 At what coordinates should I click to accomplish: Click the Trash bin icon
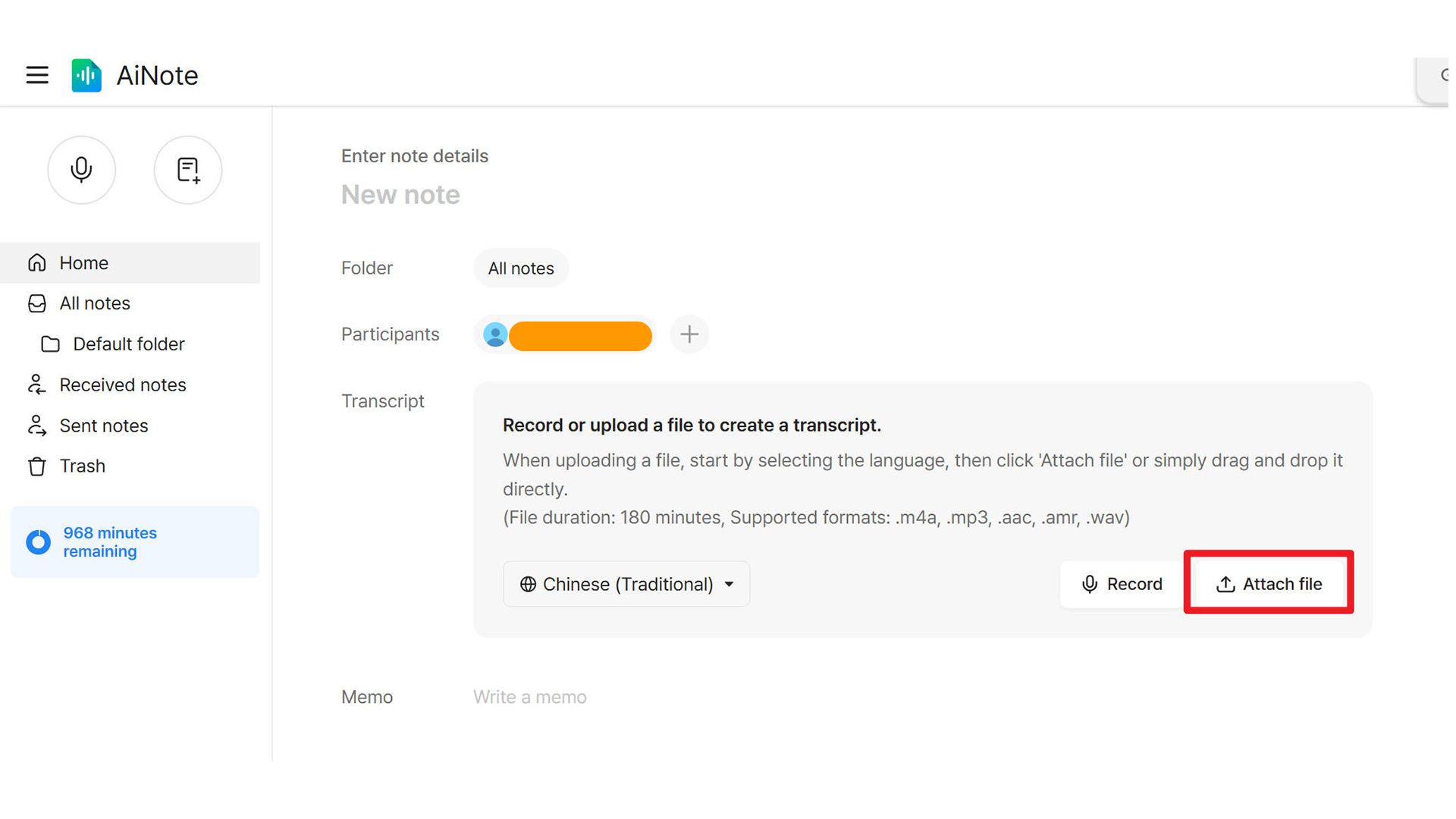click(x=37, y=466)
